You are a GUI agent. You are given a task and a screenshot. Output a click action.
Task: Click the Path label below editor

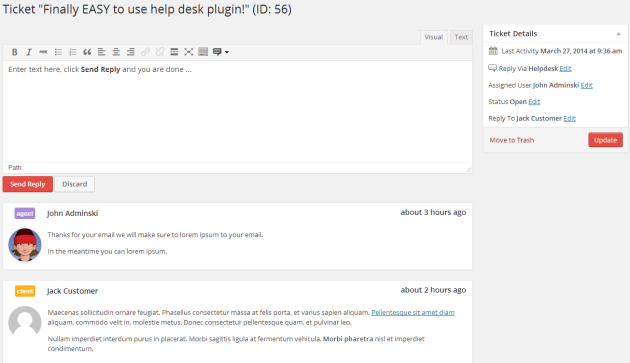click(15, 168)
